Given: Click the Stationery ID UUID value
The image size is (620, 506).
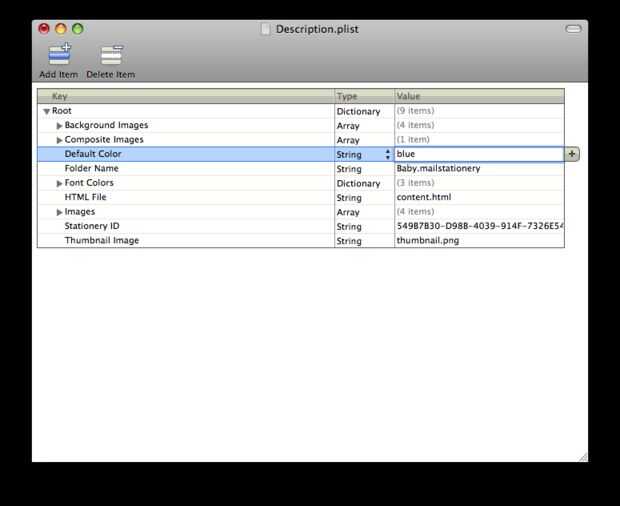Looking at the screenshot, I should [x=480, y=226].
